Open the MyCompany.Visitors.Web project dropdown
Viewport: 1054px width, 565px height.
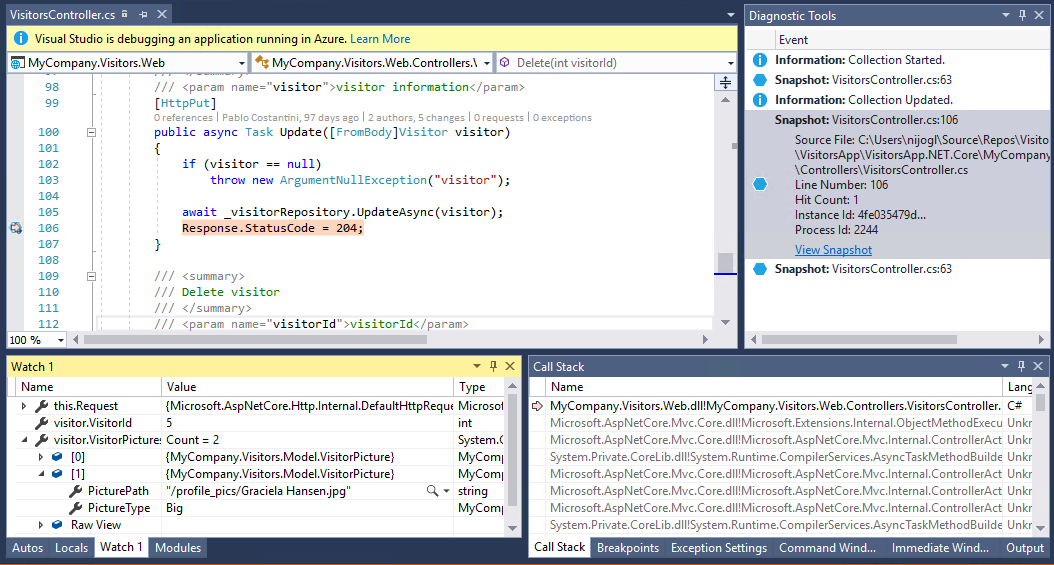coord(241,63)
